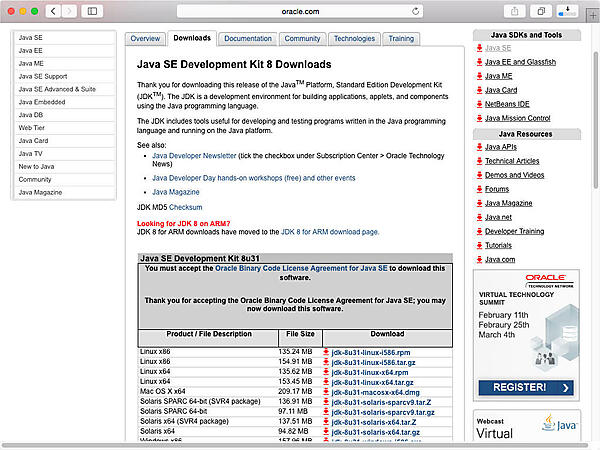Click the red icon beside Java APIs
The image size is (600, 450).
(480, 147)
